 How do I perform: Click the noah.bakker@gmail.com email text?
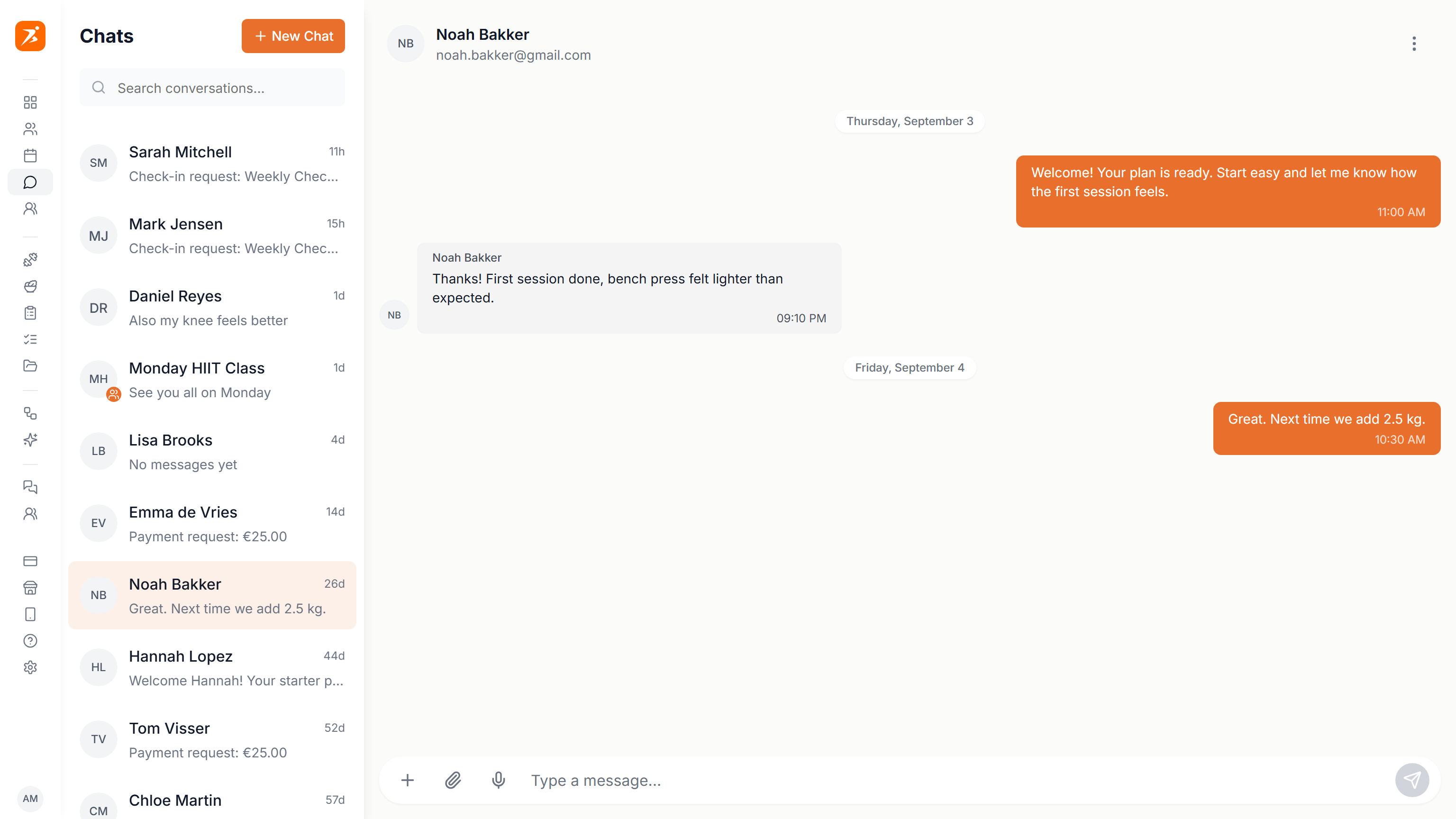tap(513, 55)
